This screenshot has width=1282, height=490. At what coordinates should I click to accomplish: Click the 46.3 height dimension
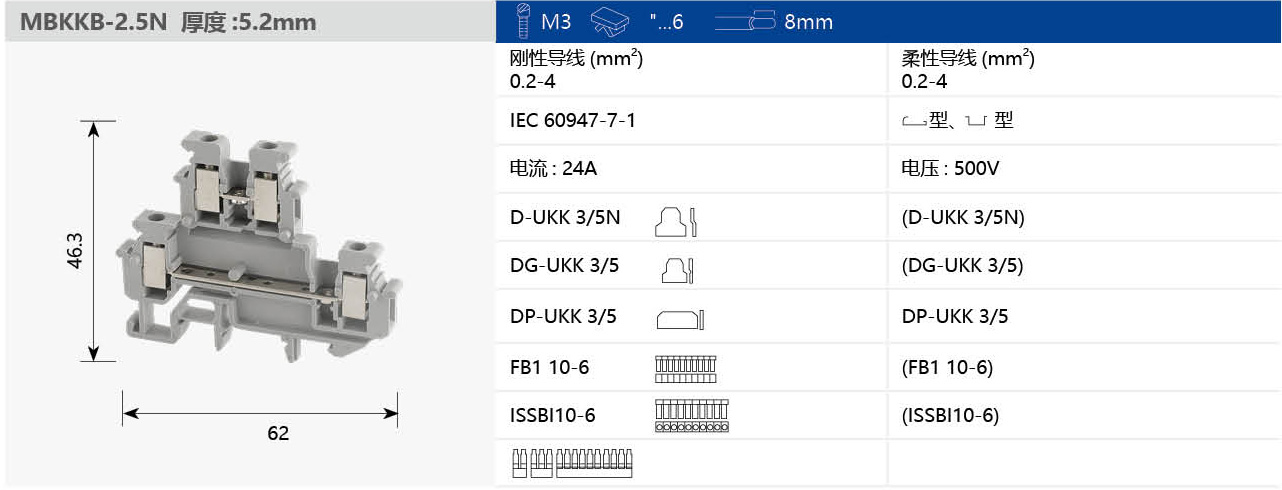coord(73,250)
